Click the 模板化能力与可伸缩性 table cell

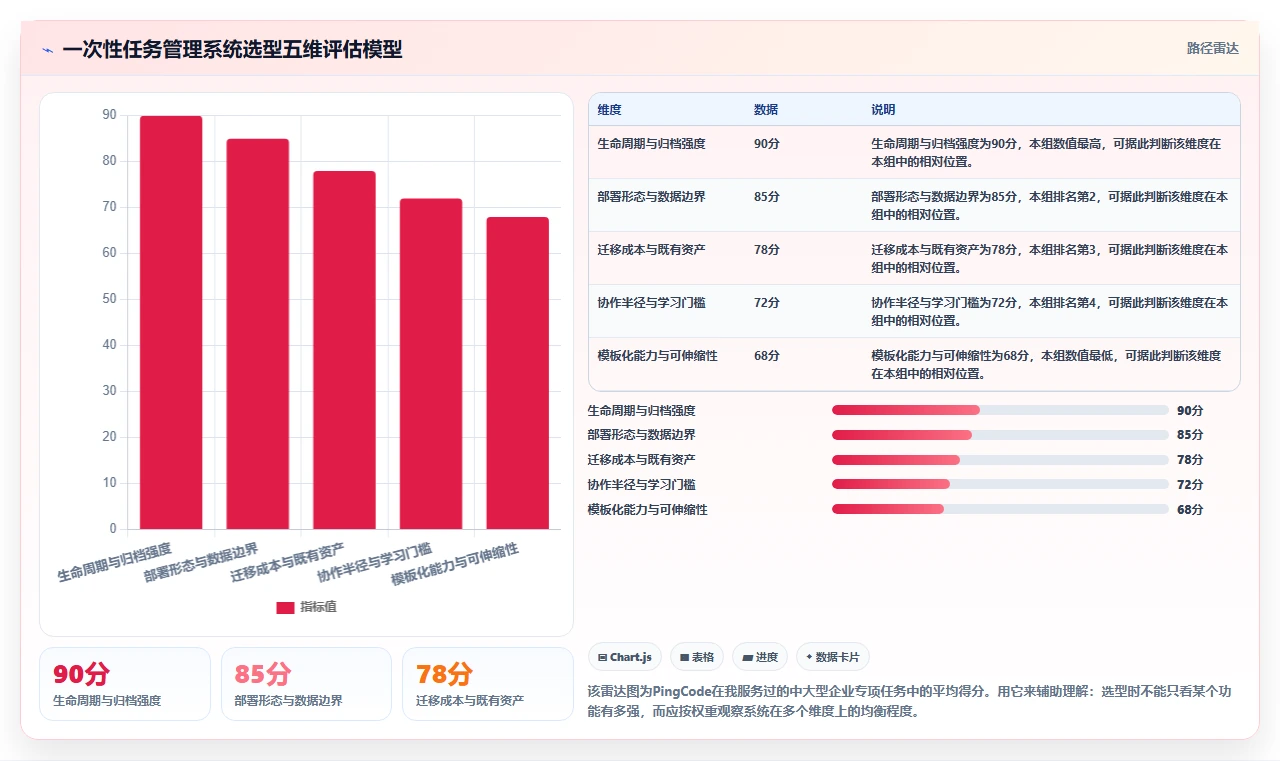coord(667,364)
